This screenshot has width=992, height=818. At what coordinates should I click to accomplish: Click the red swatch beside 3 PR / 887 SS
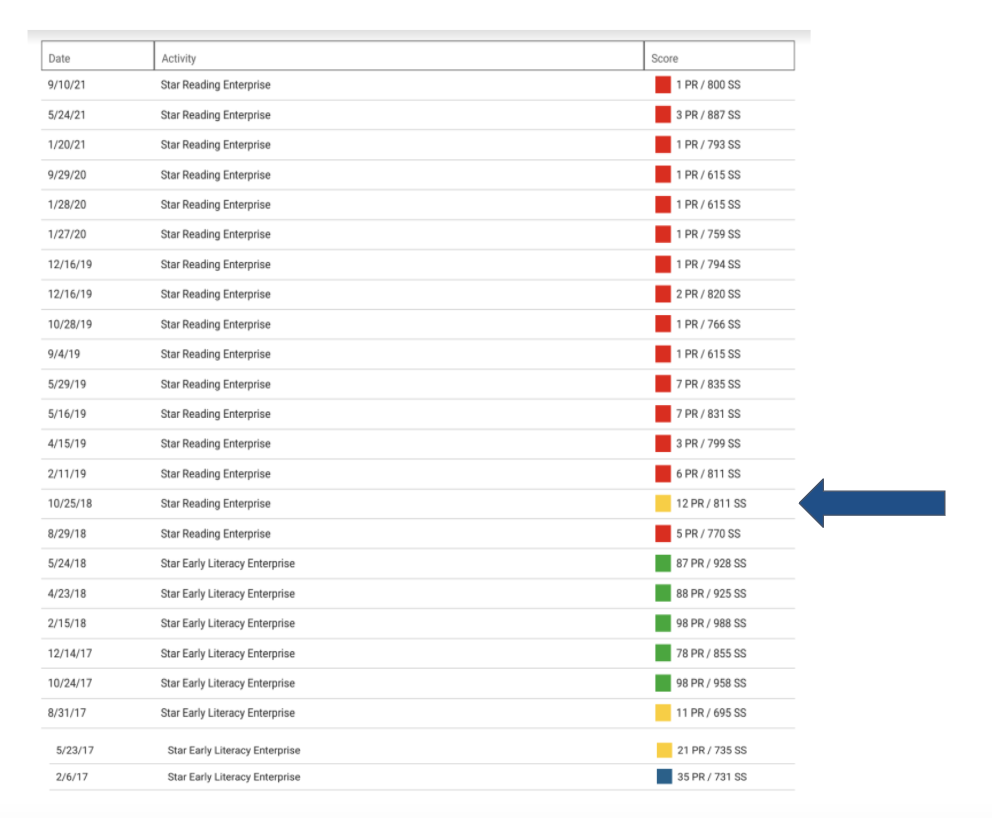662,115
